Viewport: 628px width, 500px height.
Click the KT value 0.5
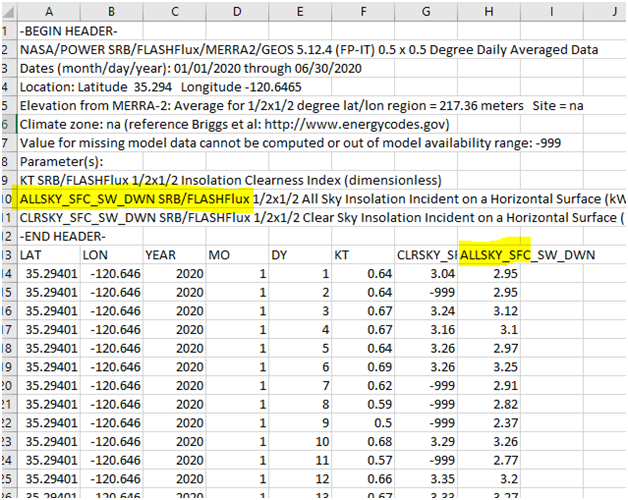[x=363, y=423]
